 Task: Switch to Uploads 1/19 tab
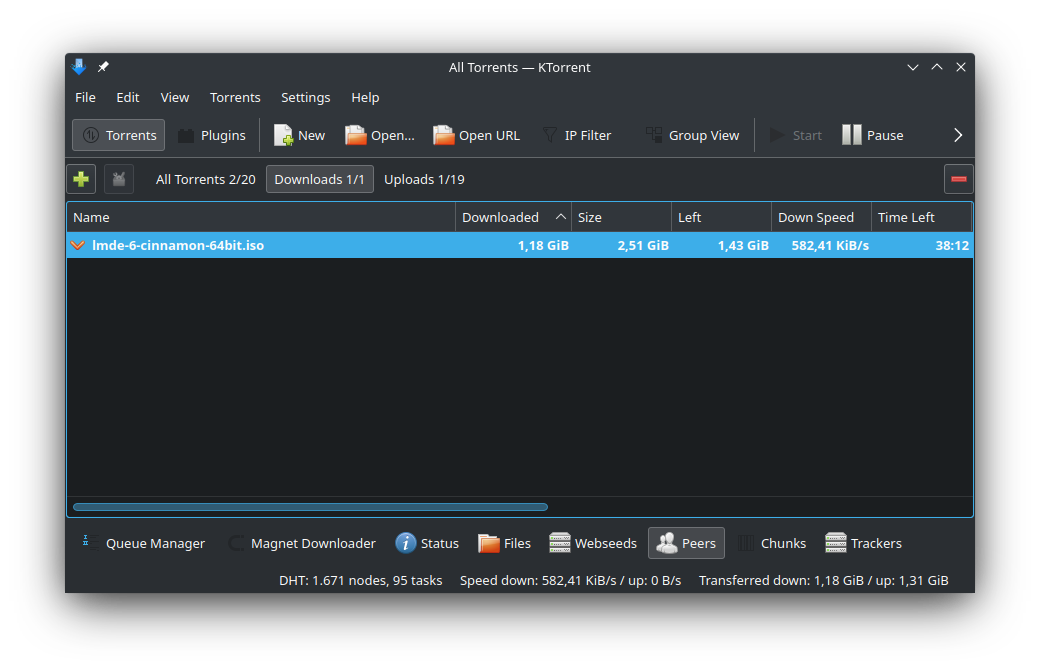coord(424,180)
